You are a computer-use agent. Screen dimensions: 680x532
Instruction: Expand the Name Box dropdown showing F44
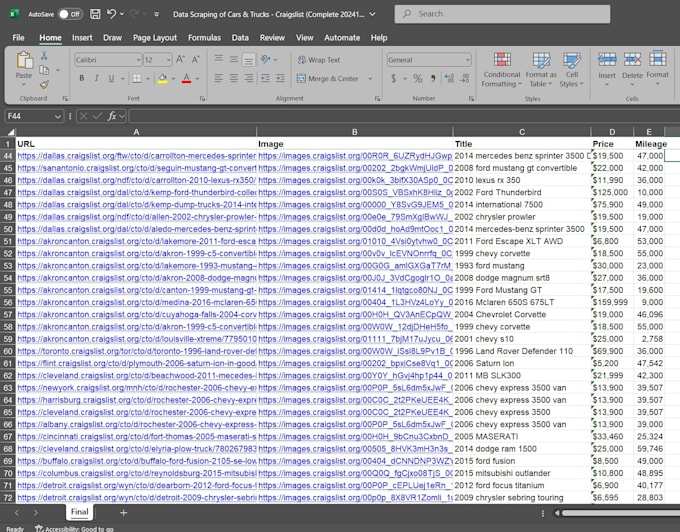57,116
